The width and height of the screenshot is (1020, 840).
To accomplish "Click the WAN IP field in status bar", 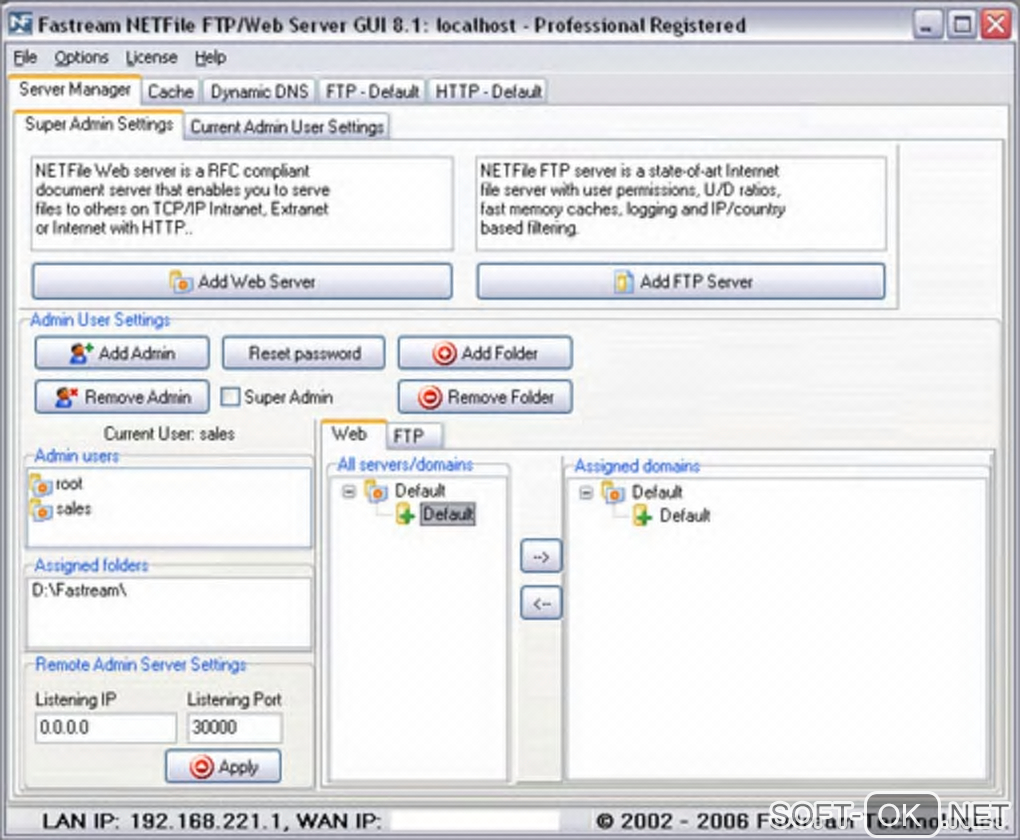I will click(475, 821).
